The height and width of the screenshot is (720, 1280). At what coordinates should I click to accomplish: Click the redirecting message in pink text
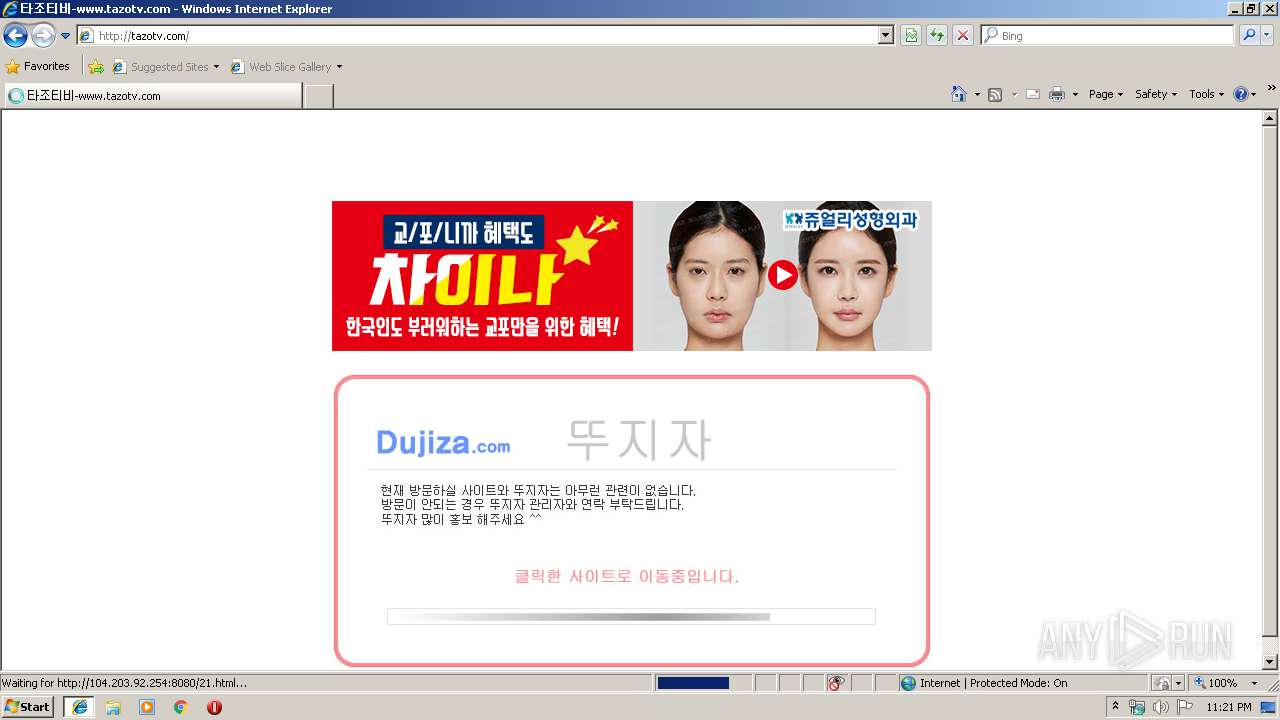pyautogui.click(x=627, y=577)
